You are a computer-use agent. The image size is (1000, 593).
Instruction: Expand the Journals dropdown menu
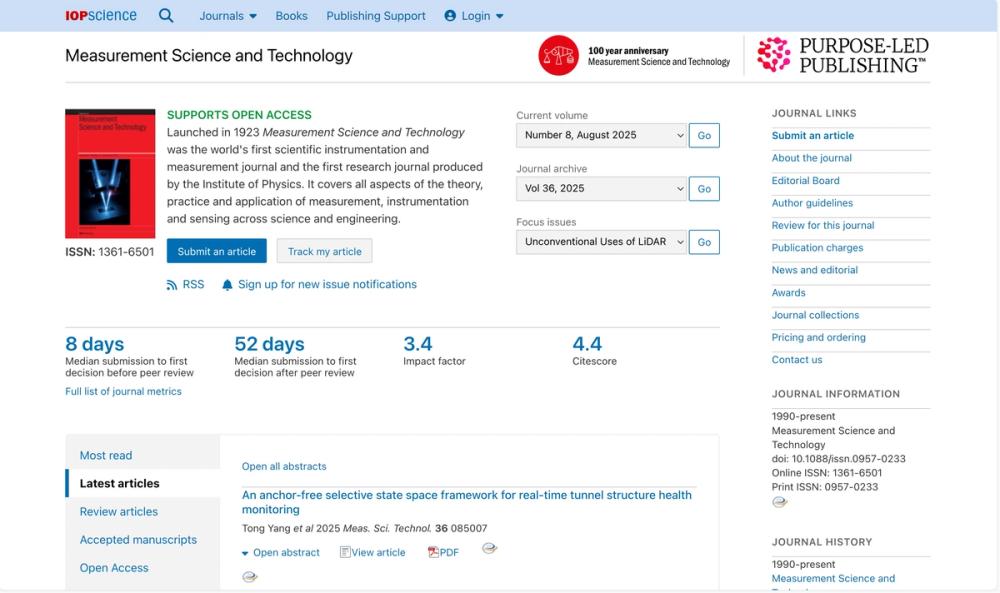(x=228, y=16)
